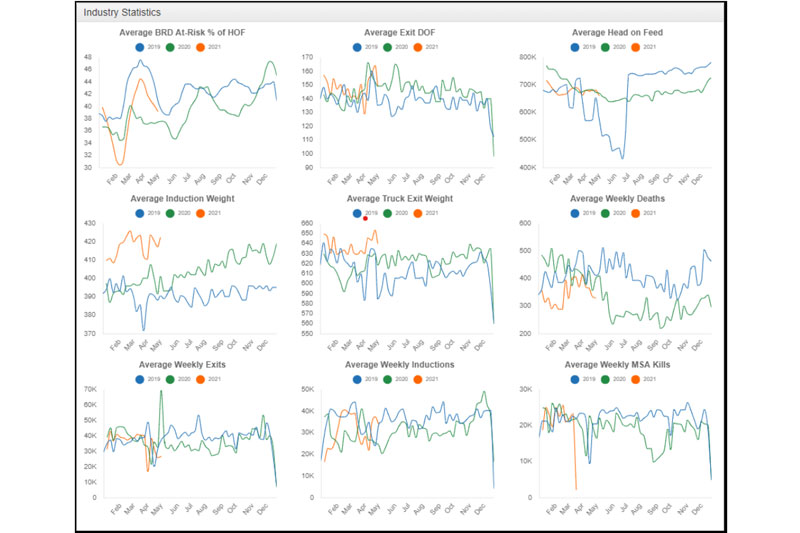
Task: Click orange 2021 dot in Average Truck Exit Weight
Action: click(x=418, y=213)
